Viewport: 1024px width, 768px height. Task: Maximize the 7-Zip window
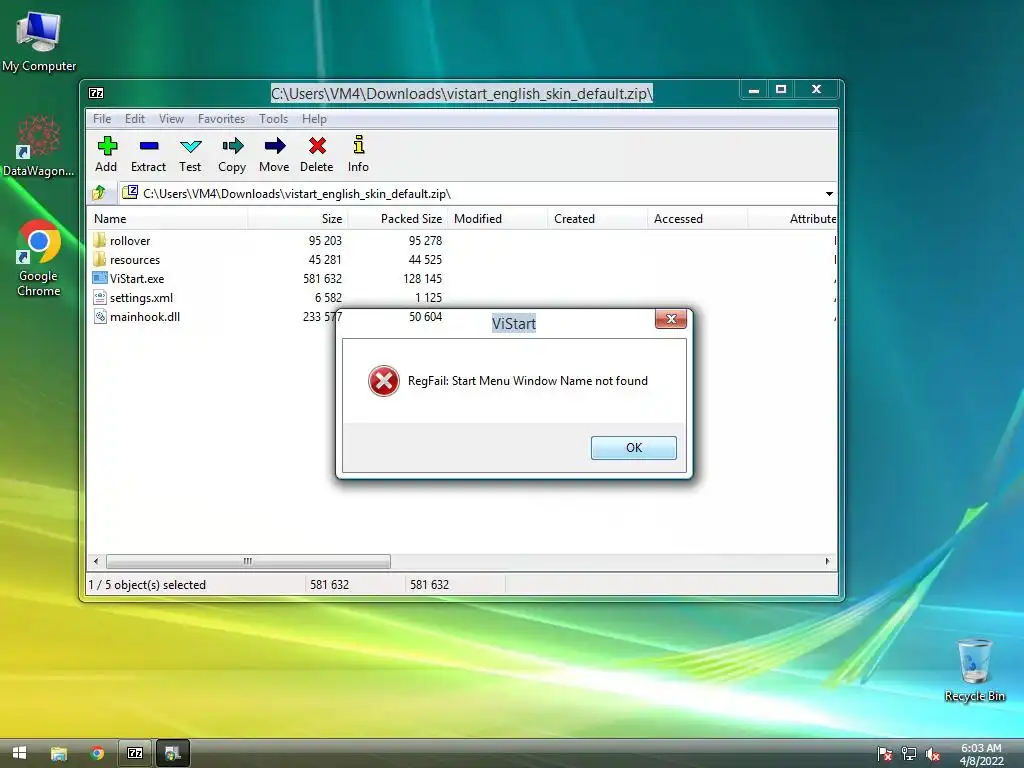pyautogui.click(x=781, y=89)
